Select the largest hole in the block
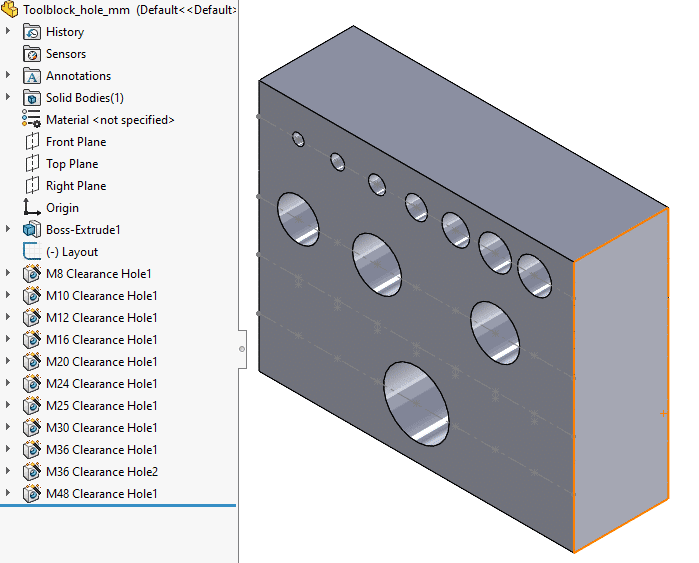The image size is (699, 563). (416, 403)
